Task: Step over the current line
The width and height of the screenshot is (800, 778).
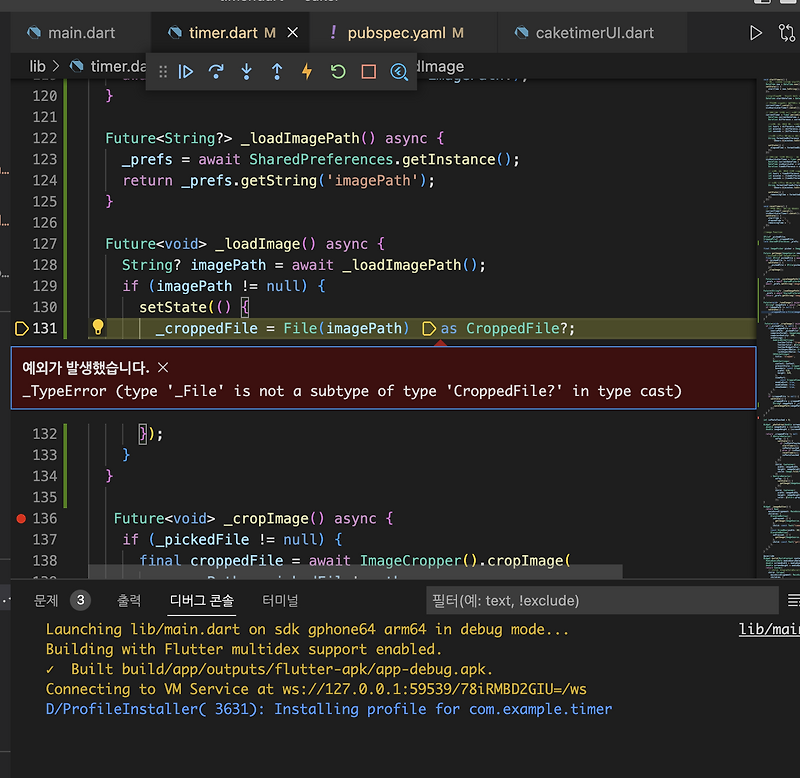Action: 216,71
